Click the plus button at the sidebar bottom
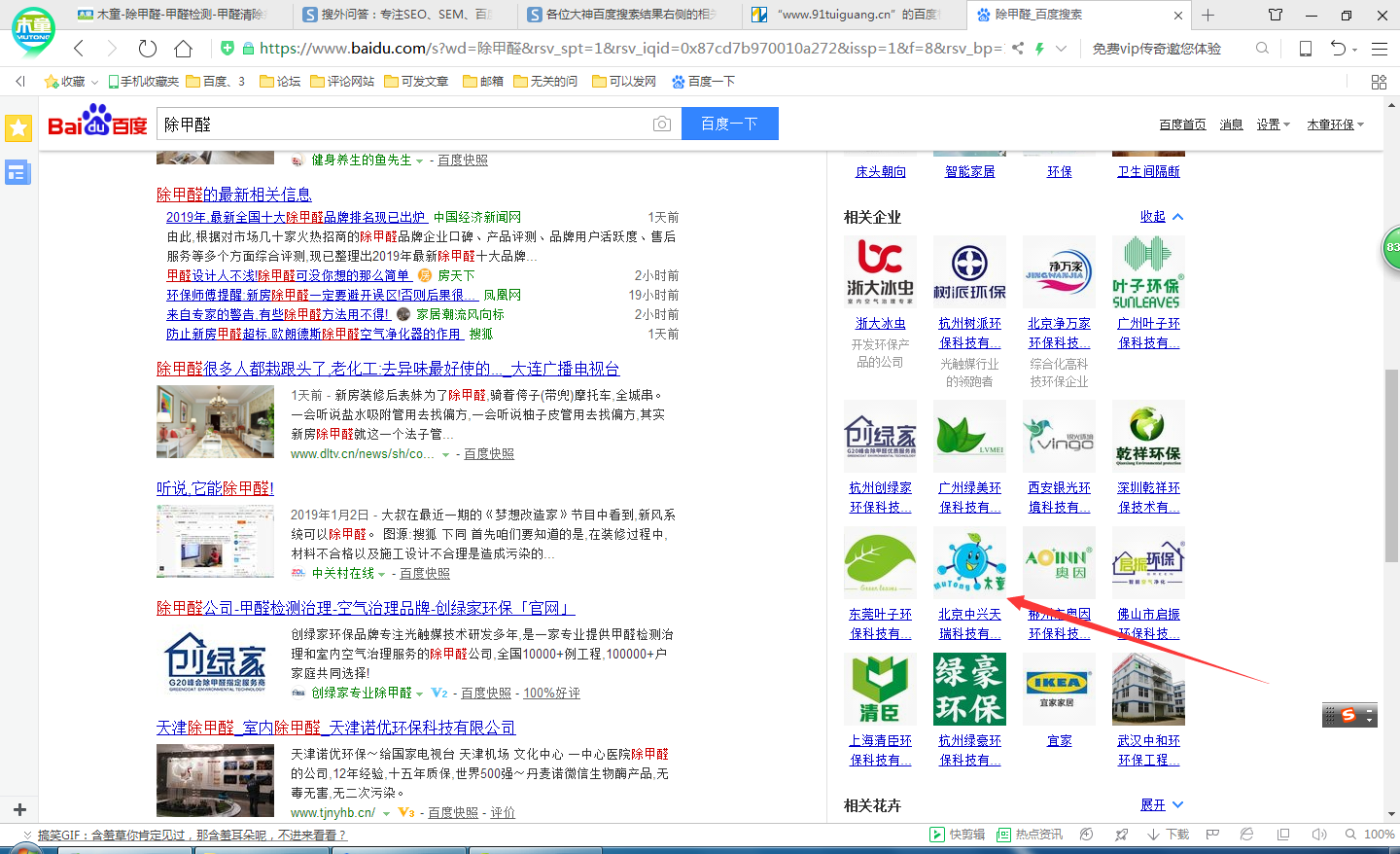Image resolution: width=1400 pixels, height=854 pixels. [18, 809]
